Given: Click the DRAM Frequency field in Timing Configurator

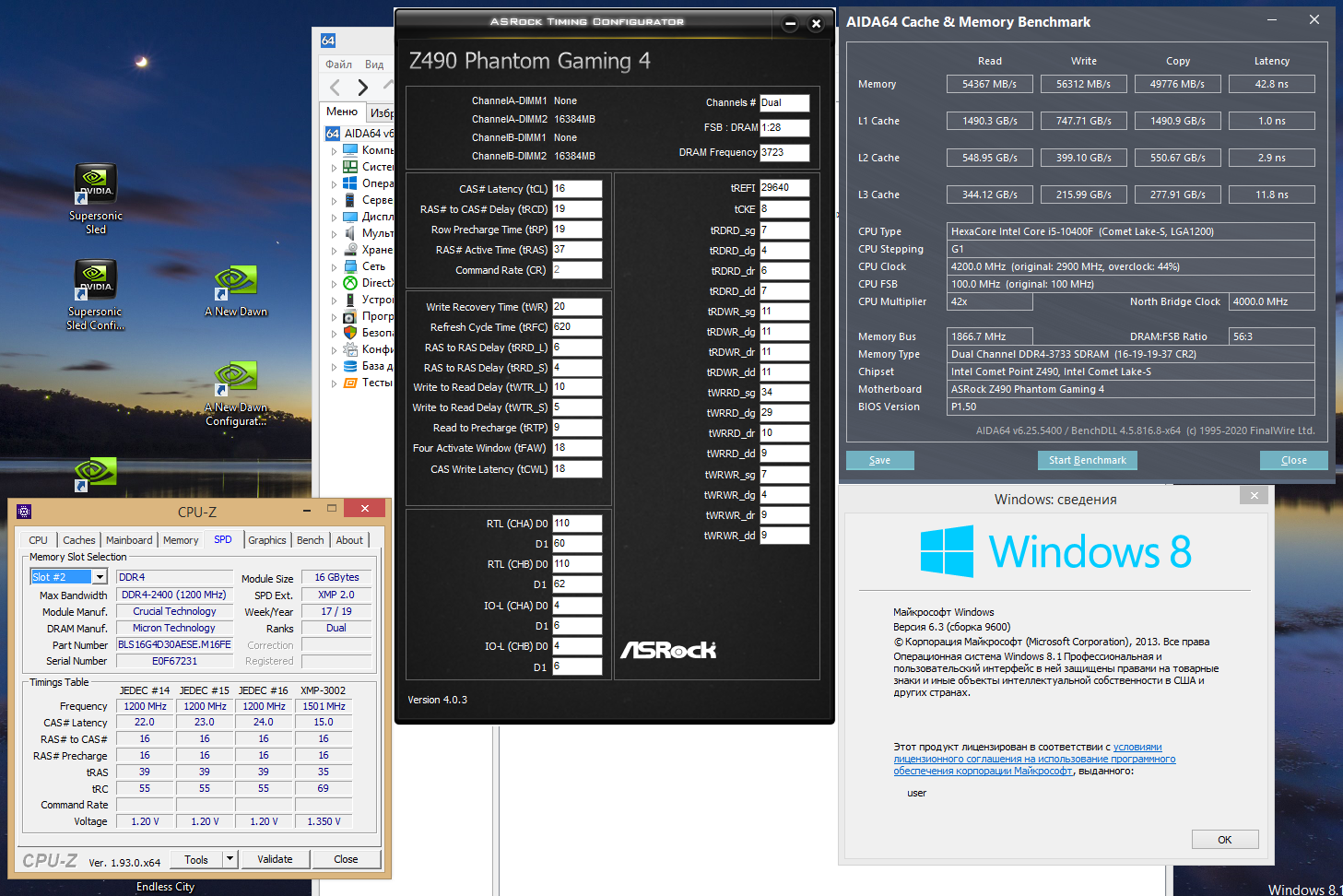Looking at the screenshot, I should point(784,153).
